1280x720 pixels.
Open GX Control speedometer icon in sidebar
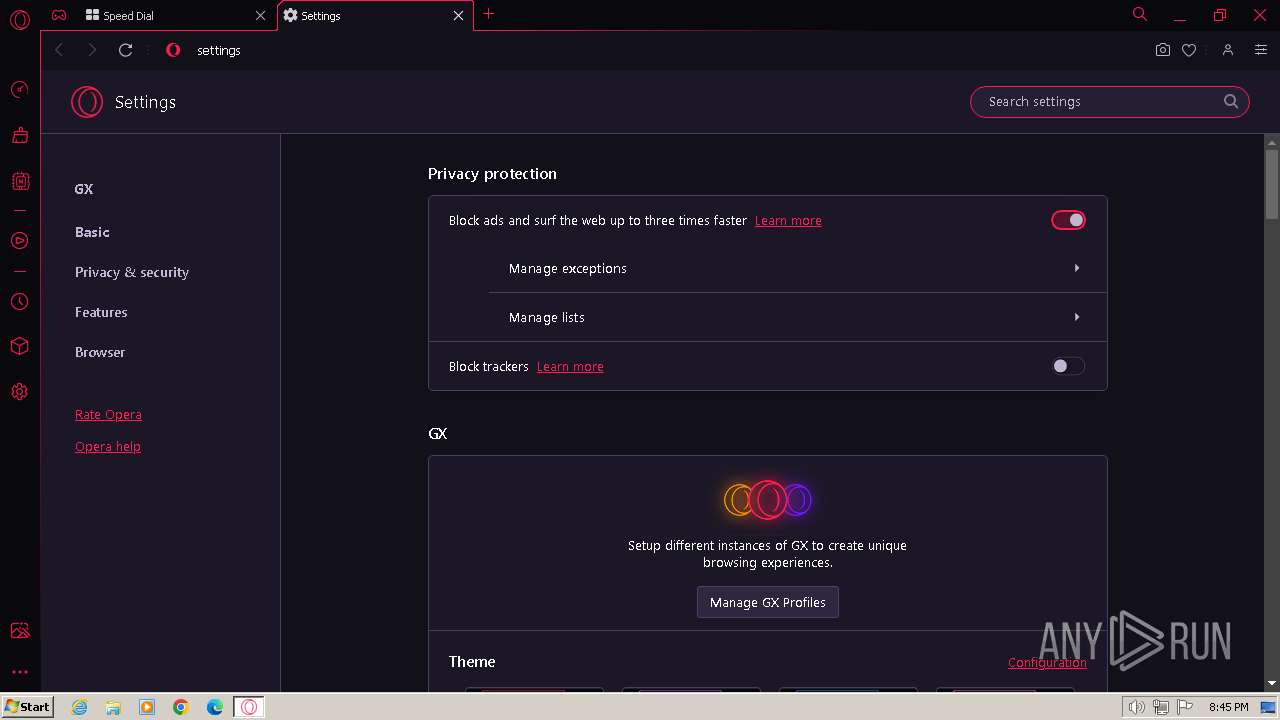(19, 90)
